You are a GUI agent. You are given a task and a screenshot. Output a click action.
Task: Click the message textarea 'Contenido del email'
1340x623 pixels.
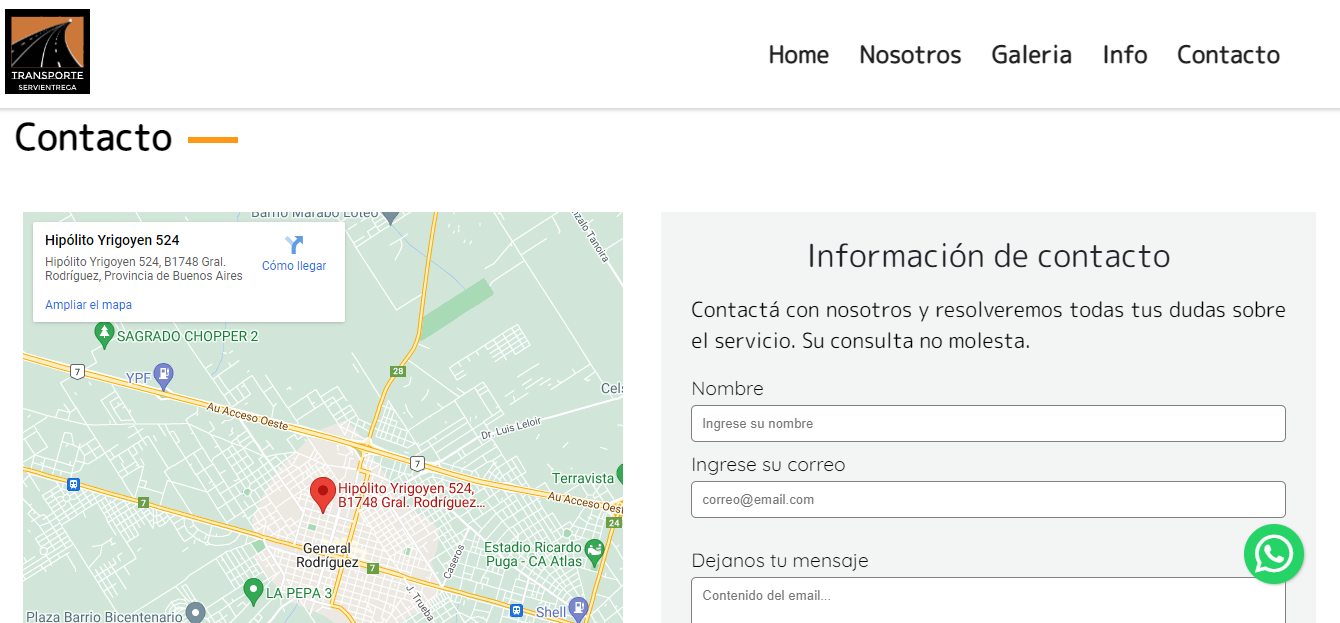point(988,600)
